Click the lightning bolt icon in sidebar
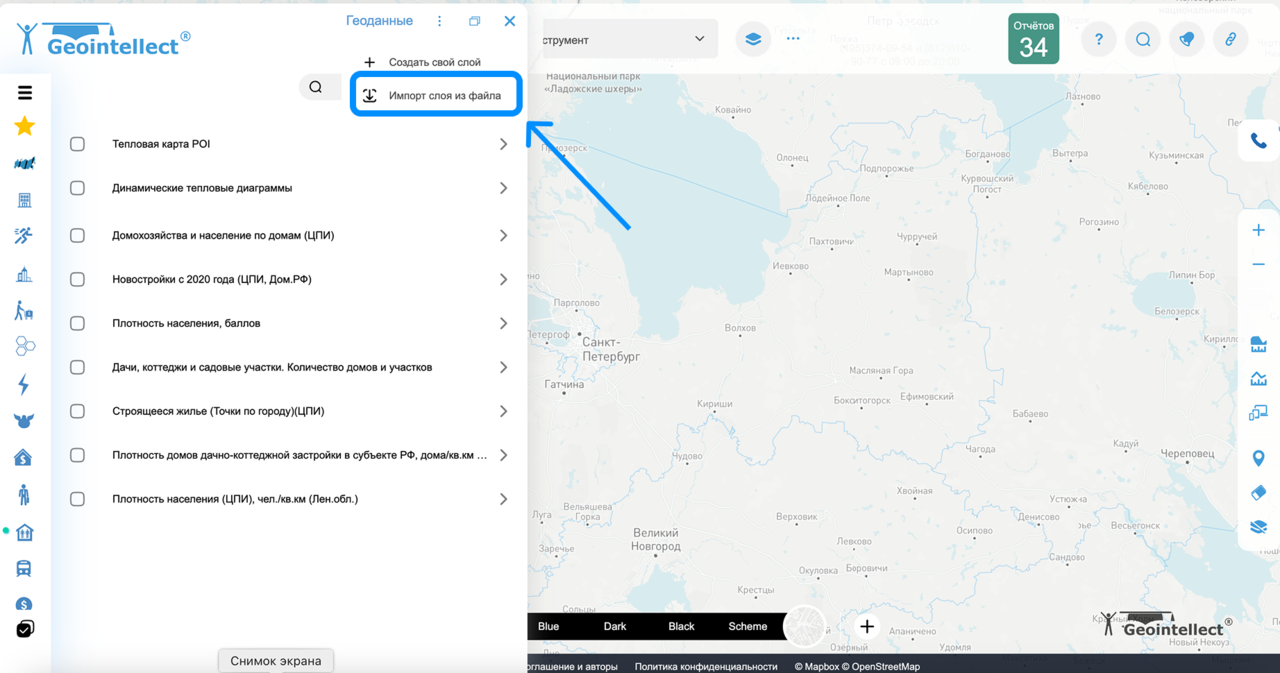The height and width of the screenshot is (673, 1280). pos(24,384)
